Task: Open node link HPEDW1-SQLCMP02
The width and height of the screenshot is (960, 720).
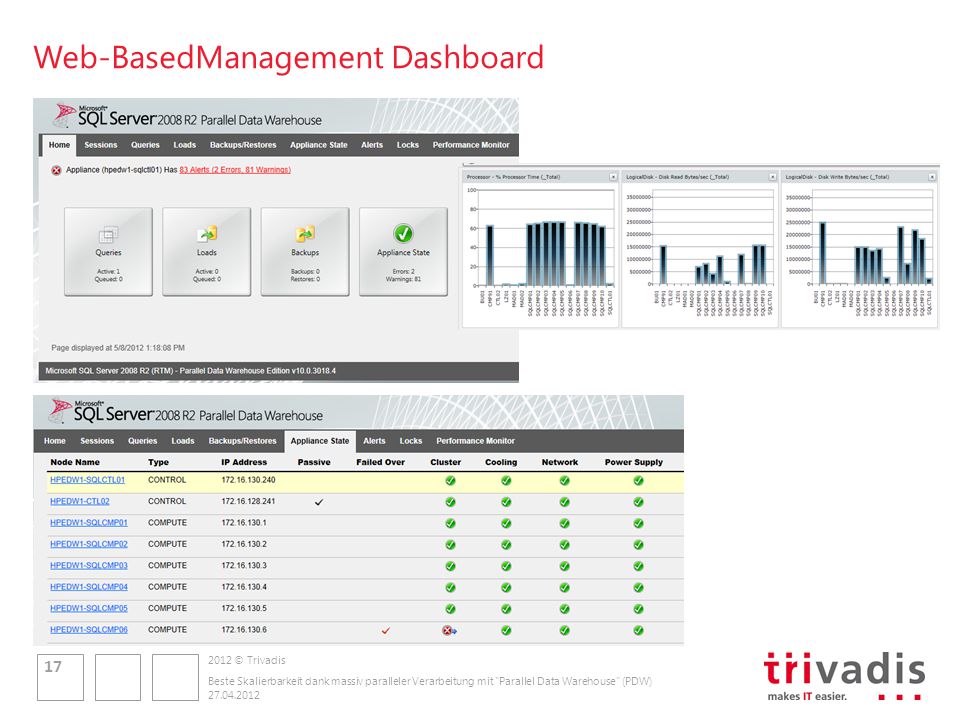Action: 89,544
